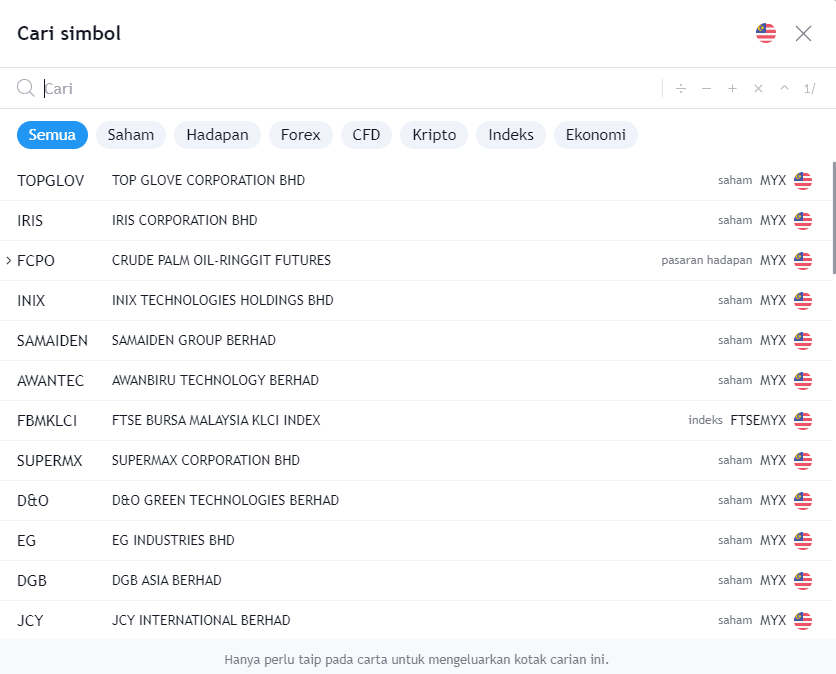Toggle the Kripto filter chip

click(433, 134)
